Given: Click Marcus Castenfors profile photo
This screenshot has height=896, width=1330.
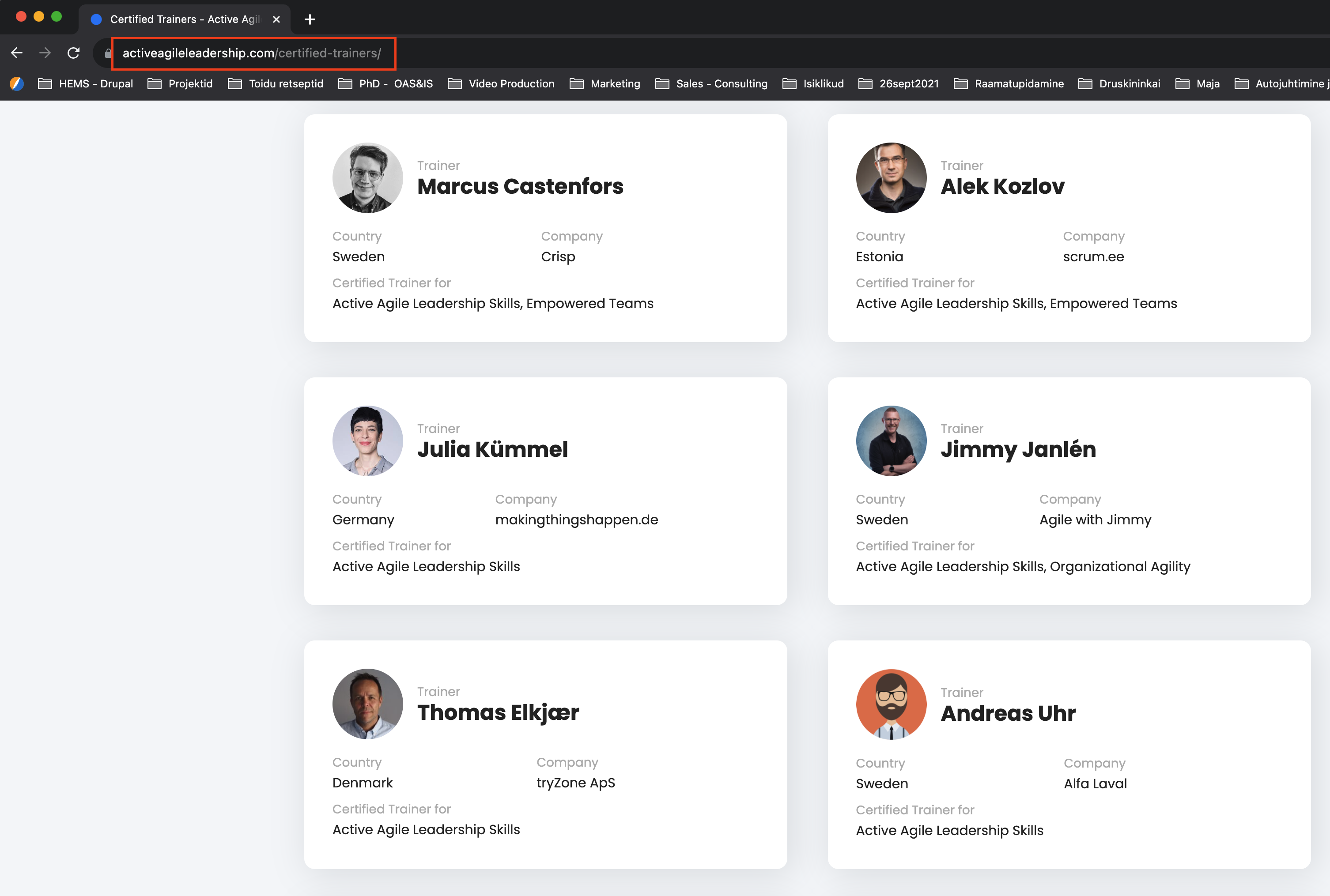Looking at the screenshot, I should click(367, 178).
